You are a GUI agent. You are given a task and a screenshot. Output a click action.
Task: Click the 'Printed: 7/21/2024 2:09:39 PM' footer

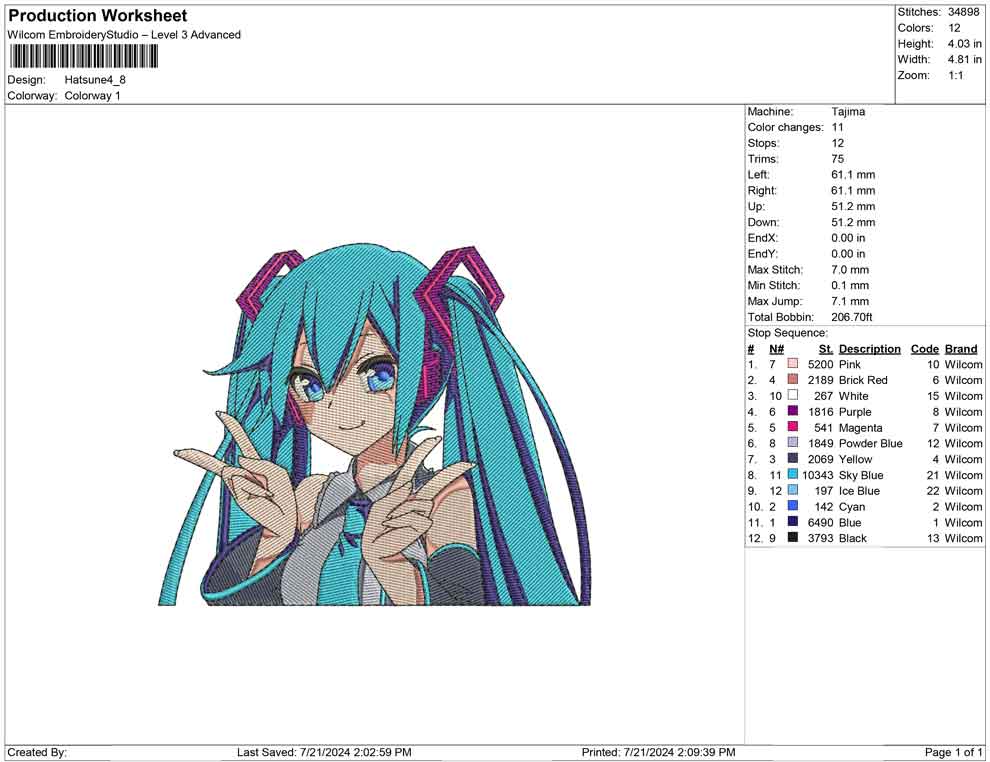[x=658, y=752]
